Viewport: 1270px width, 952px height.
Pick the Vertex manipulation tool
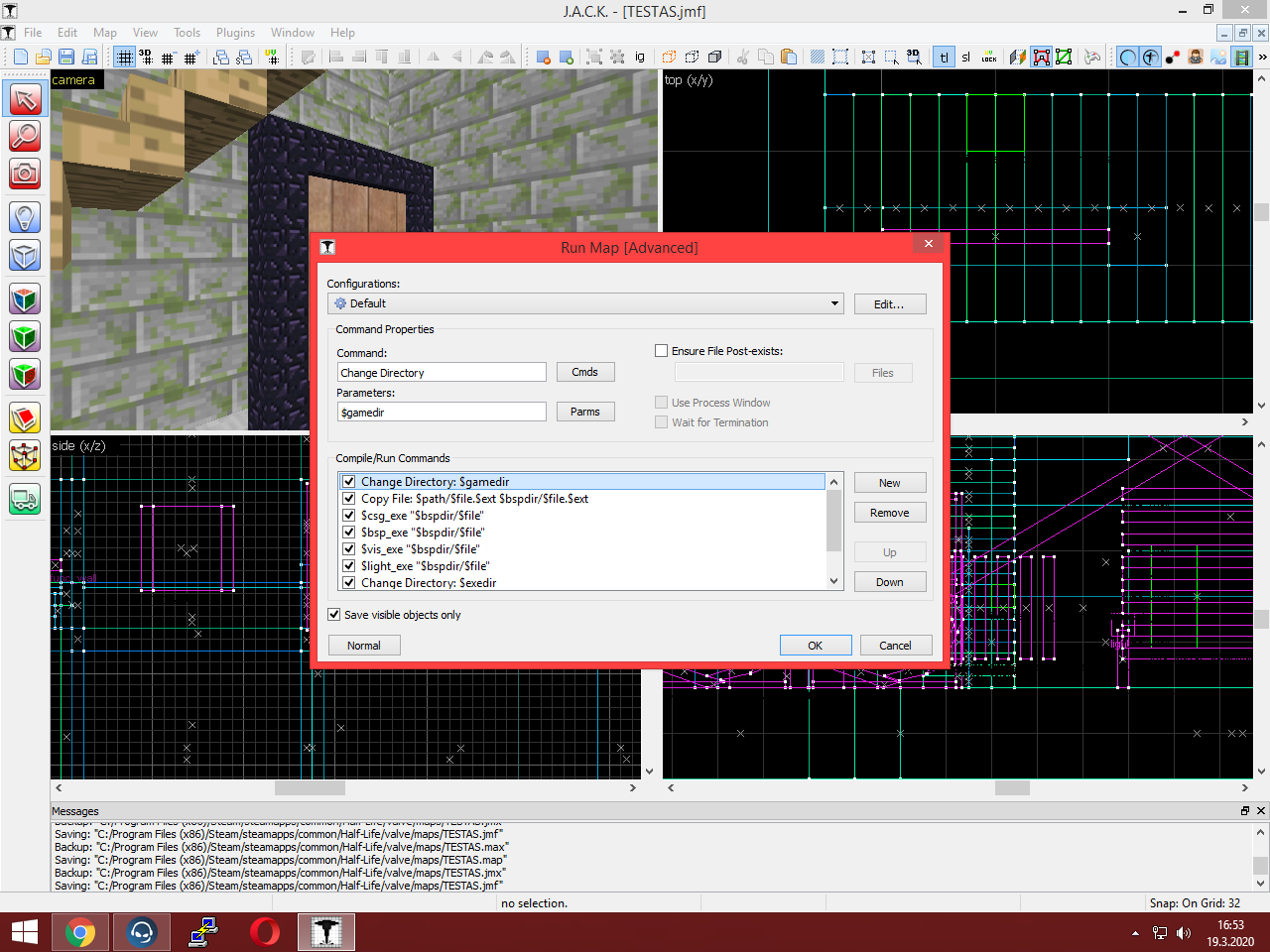25,456
